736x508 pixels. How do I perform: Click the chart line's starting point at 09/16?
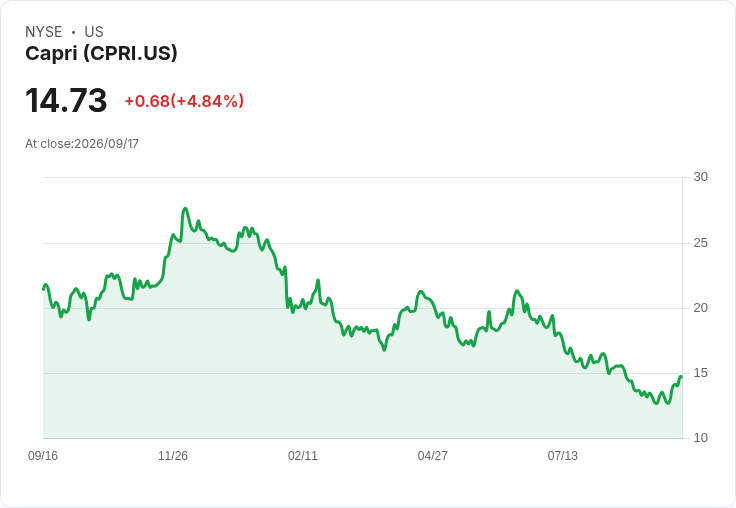(x=44, y=289)
